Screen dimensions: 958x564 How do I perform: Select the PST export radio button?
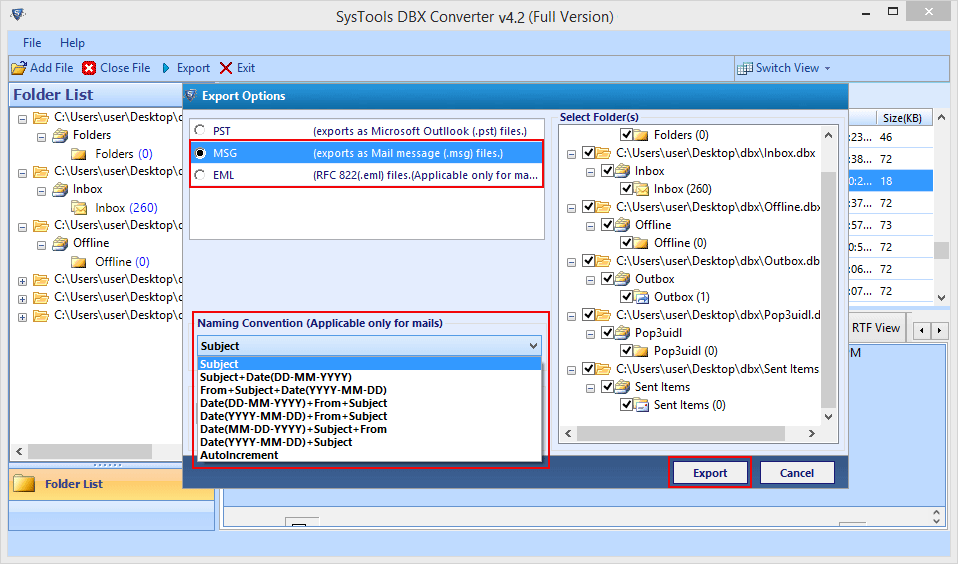click(x=200, y=130)
